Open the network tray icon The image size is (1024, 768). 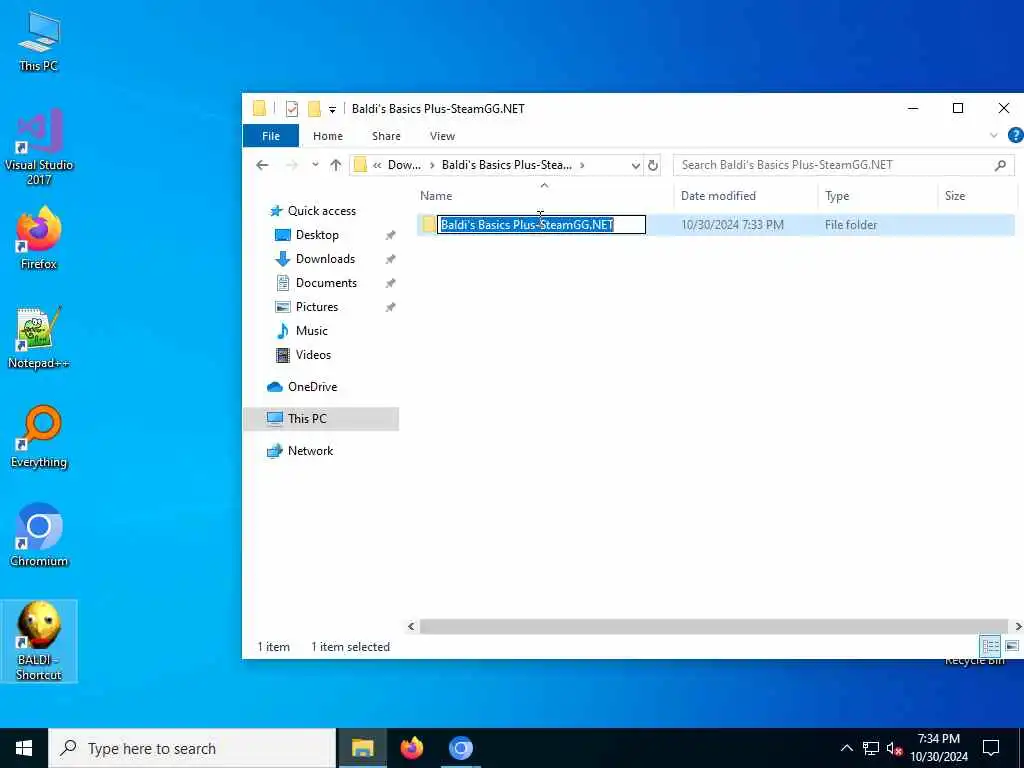[x=871, y=748]
